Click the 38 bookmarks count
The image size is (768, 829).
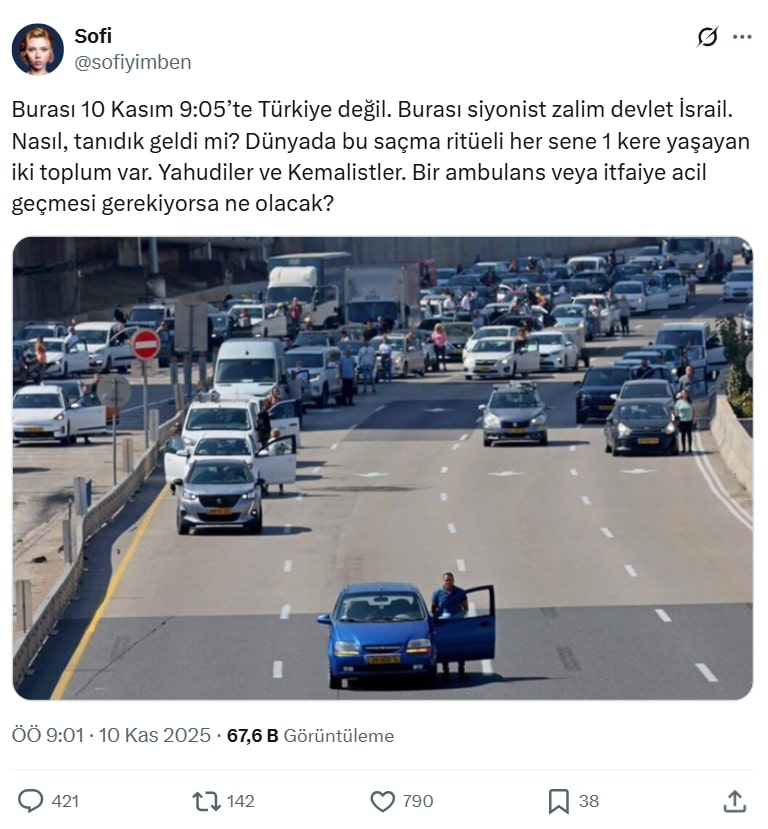click(x=589, y=801)
